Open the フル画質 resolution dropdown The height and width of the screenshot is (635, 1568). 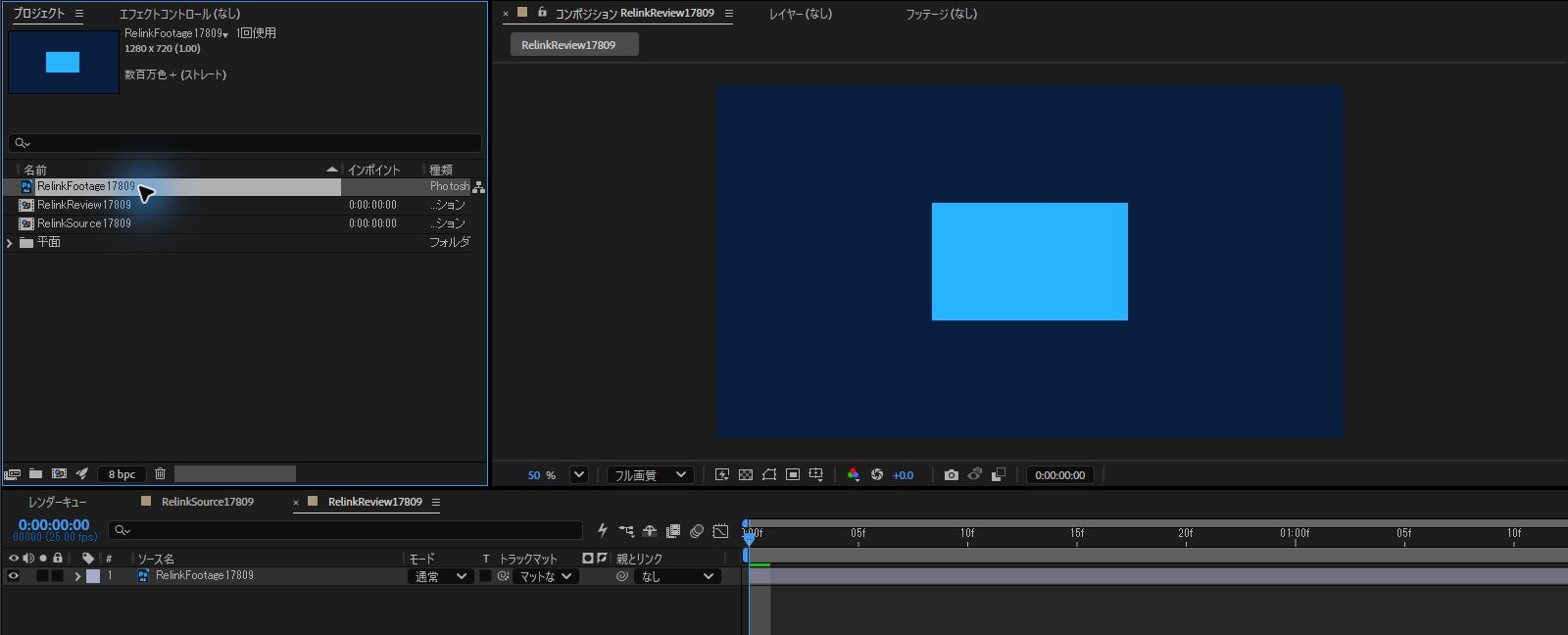[x=651, y=475]
